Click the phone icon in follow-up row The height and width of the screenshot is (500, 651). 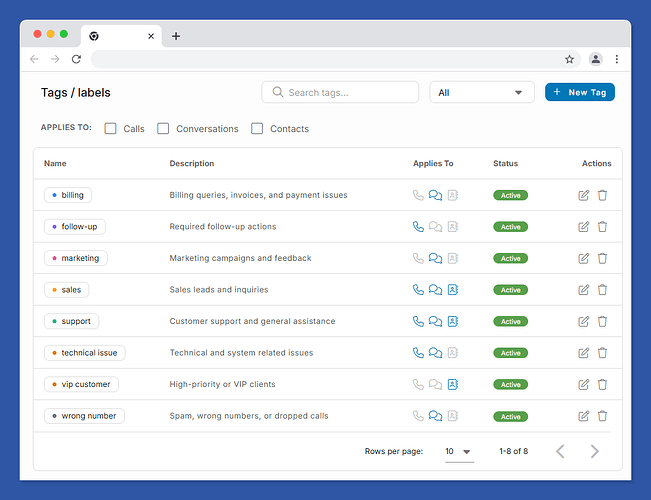click(418, 227)
